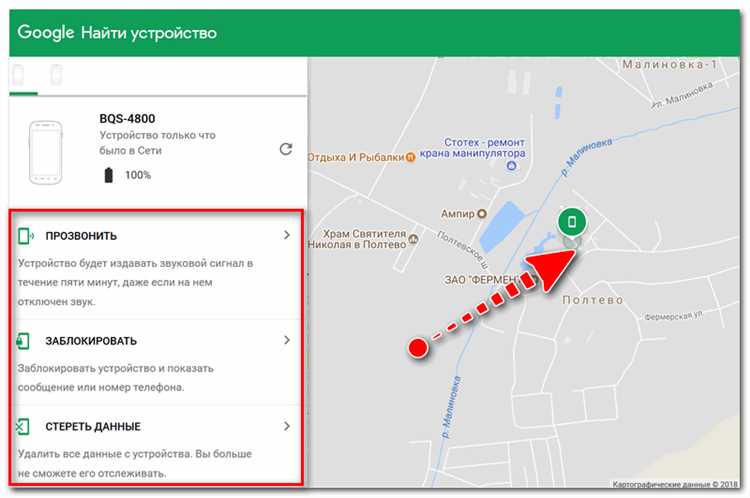Click the СТЕРЕТЬ ДАННЫЕ erase icon
The height and width of the screenshot is (498, 750).
point(23,427)
